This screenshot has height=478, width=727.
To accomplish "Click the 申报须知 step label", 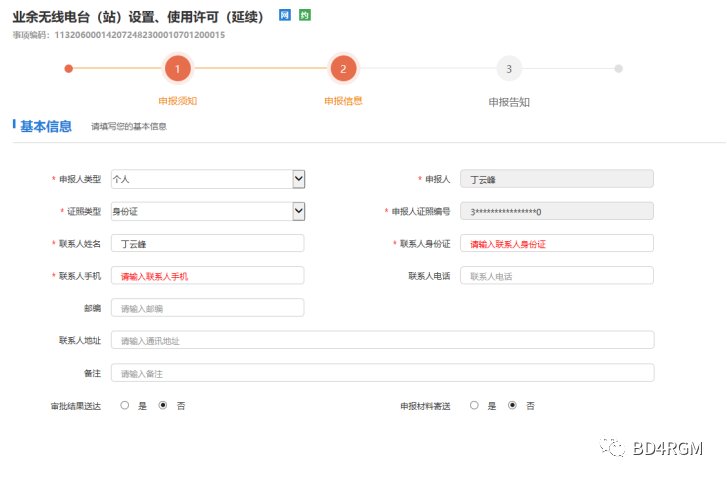I will click(178, 101).
